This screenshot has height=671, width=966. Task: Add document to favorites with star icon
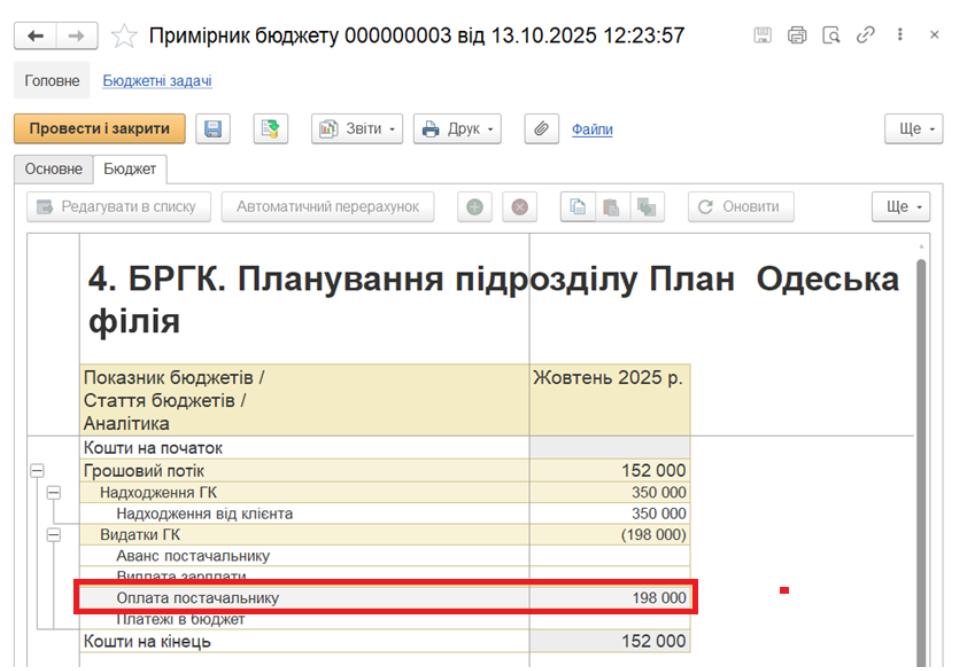click(124, 37)
